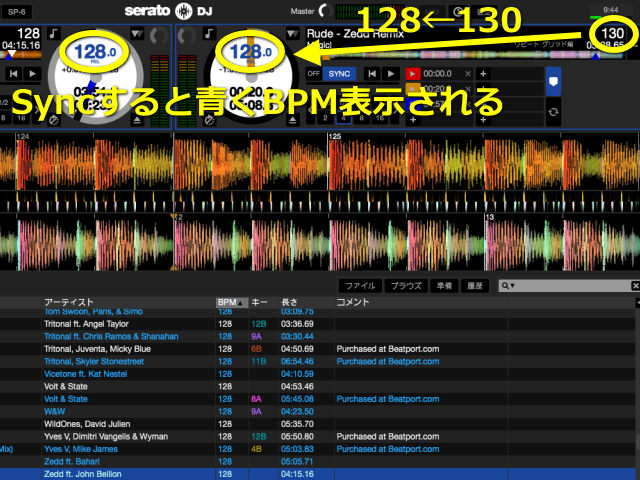This screenshot has width=640, height=480.
Task: Sort library by キー column
Action: tap(263, 302)
